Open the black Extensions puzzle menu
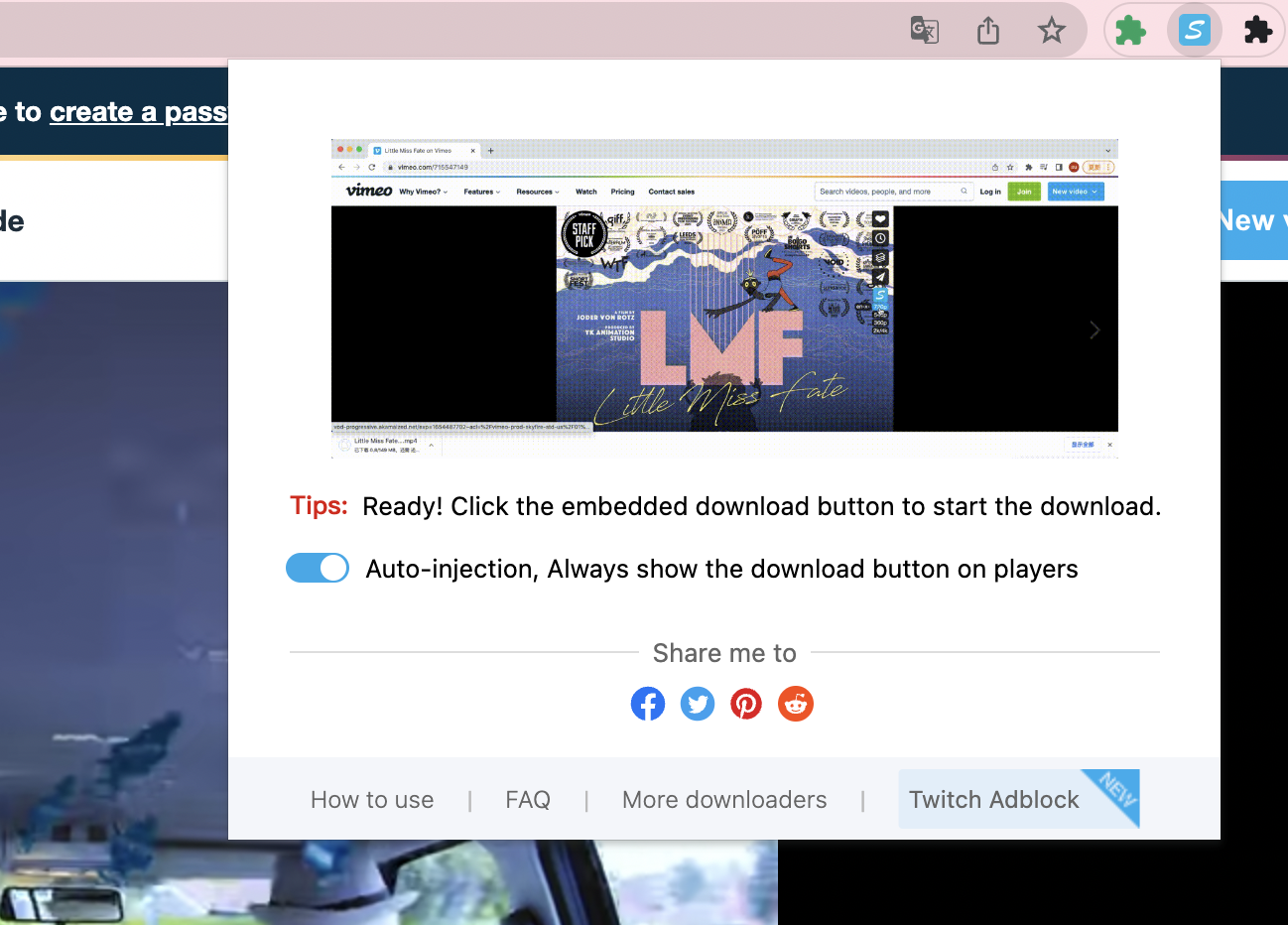 click(x=1258, y=31)
